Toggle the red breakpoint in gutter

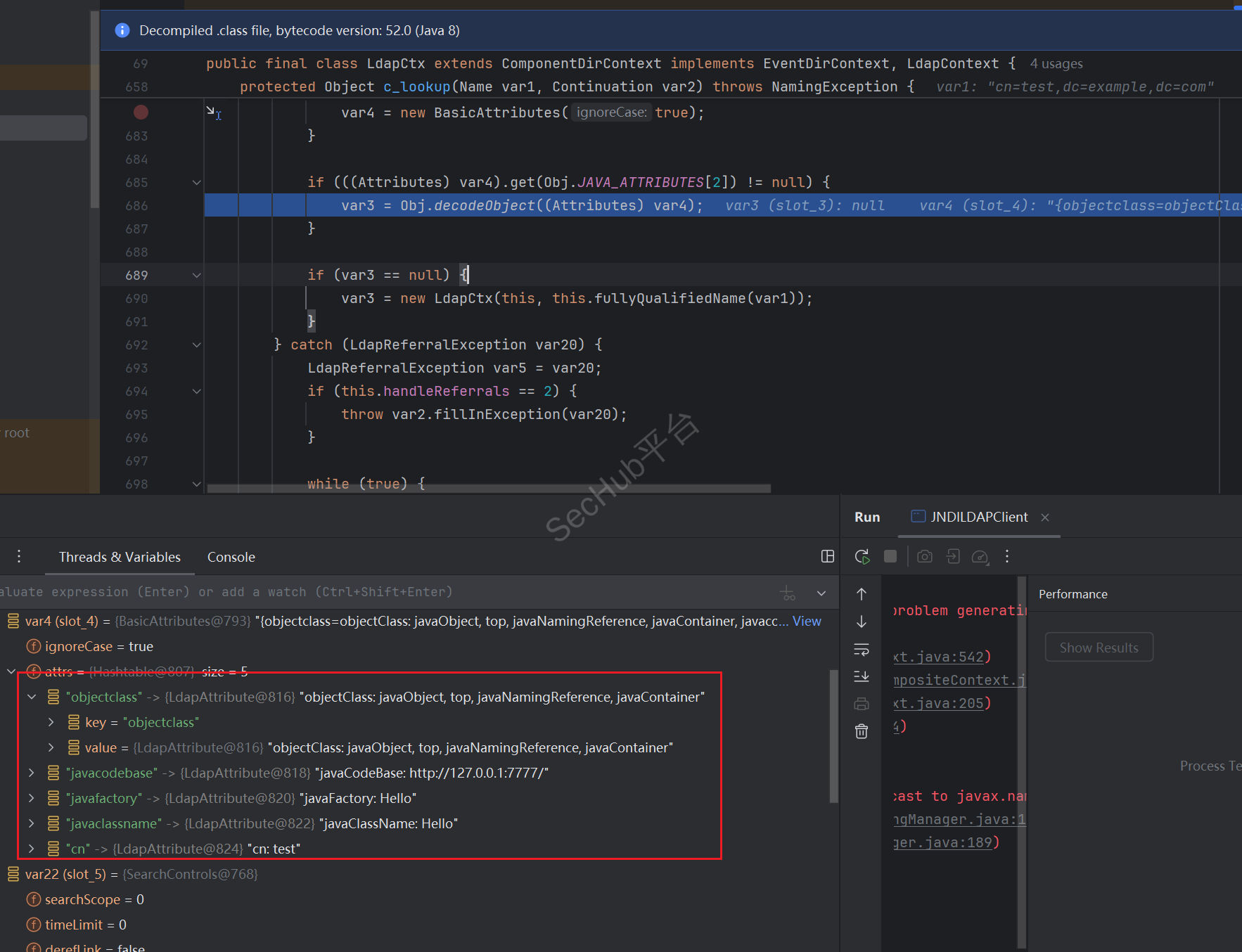click(141, 112)
